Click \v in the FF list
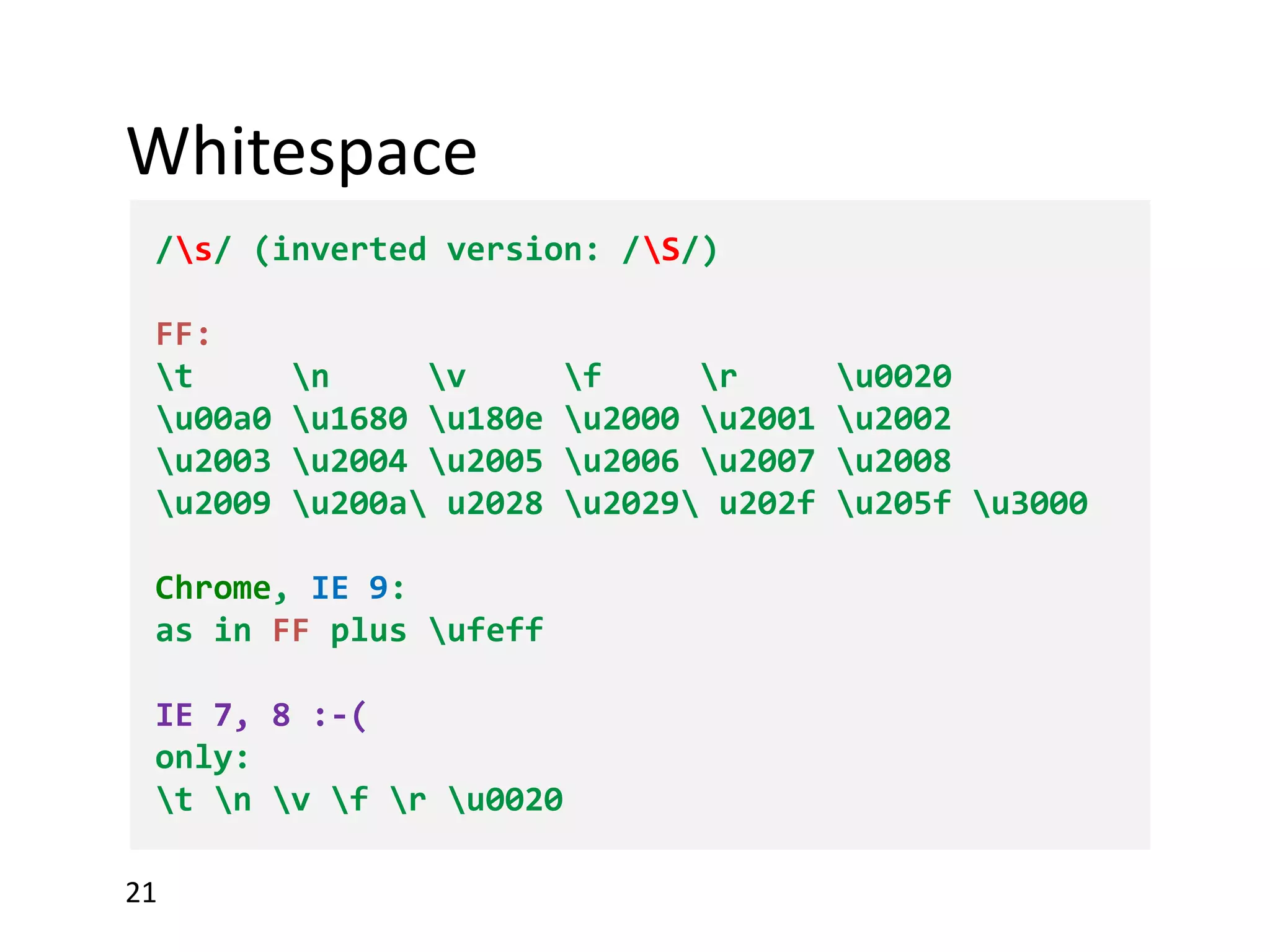Image resolution: width=1270 pixels, height=952 pixels. pyautogui.click(x=447, y=376)
